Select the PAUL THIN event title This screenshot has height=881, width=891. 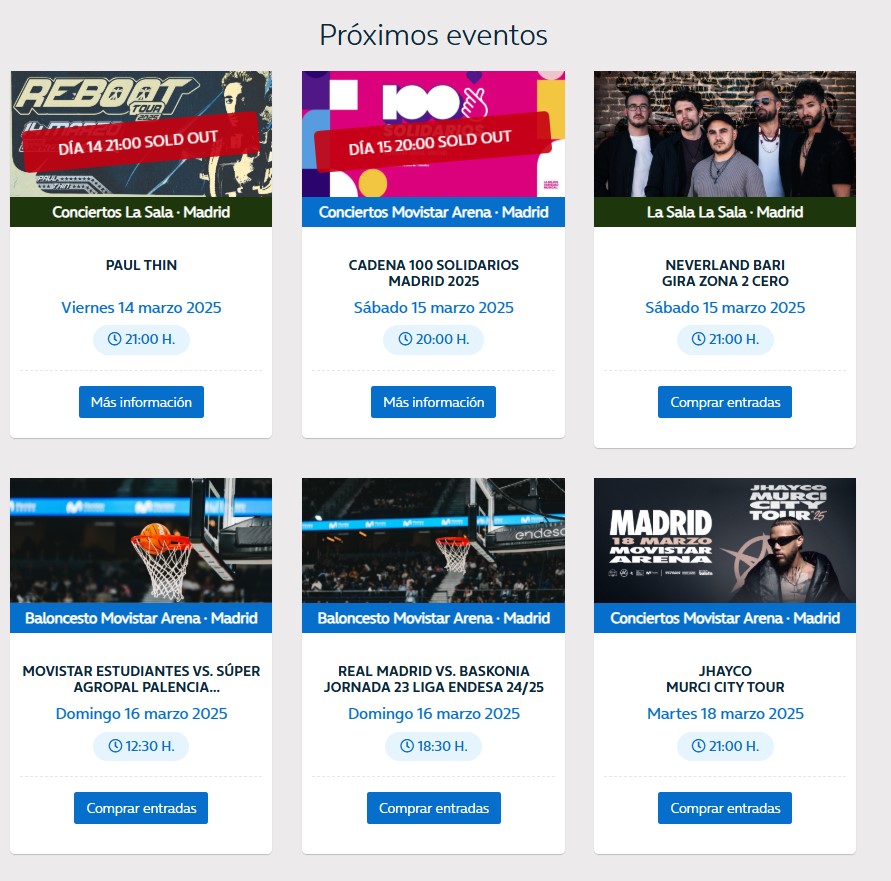pyautogui.click(x=141, y=265)
